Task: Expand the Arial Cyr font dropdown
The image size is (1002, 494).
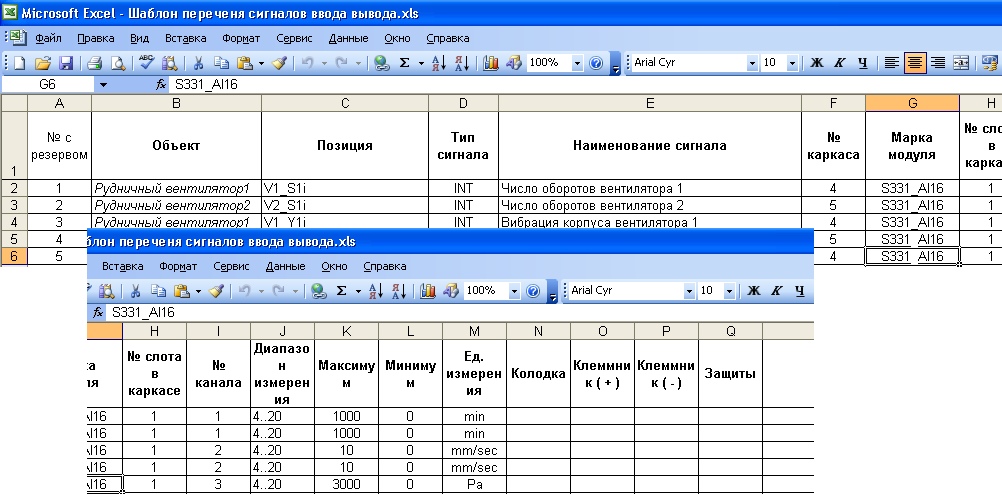Action: (752, 63)
